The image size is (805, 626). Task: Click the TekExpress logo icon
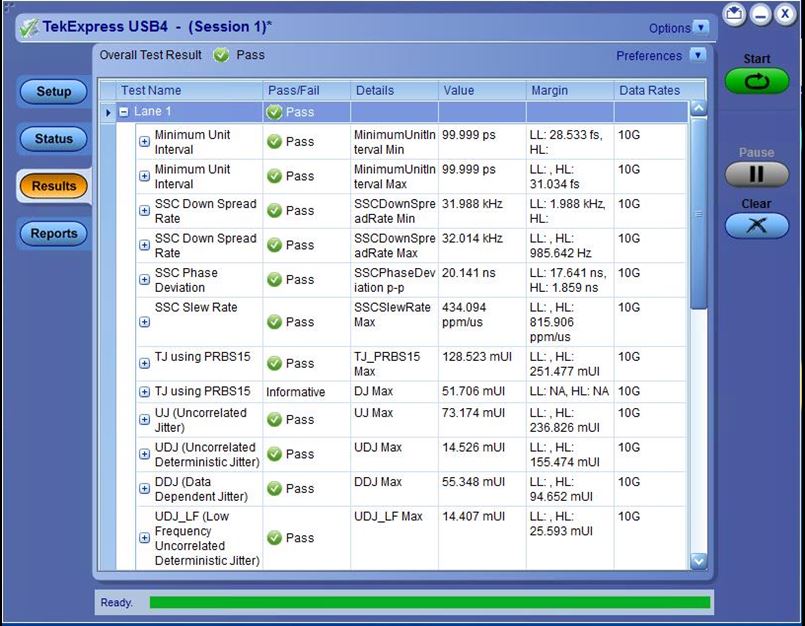[27, 26]
